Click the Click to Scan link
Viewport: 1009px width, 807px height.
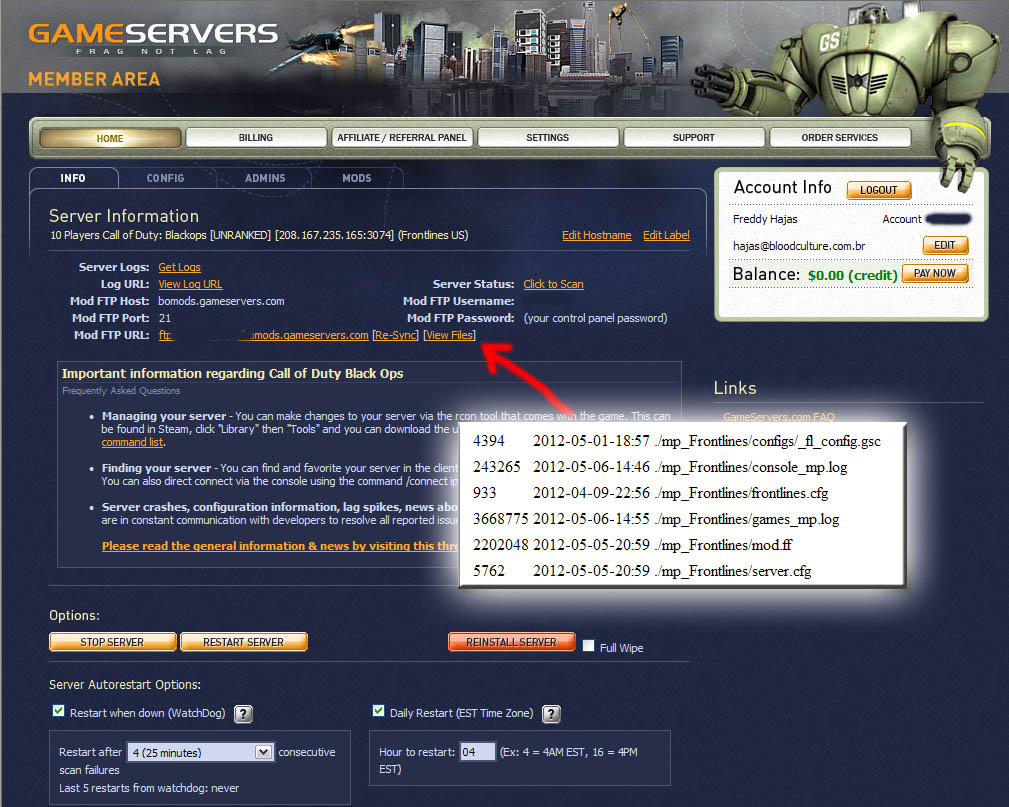click(x=553, y=284)
